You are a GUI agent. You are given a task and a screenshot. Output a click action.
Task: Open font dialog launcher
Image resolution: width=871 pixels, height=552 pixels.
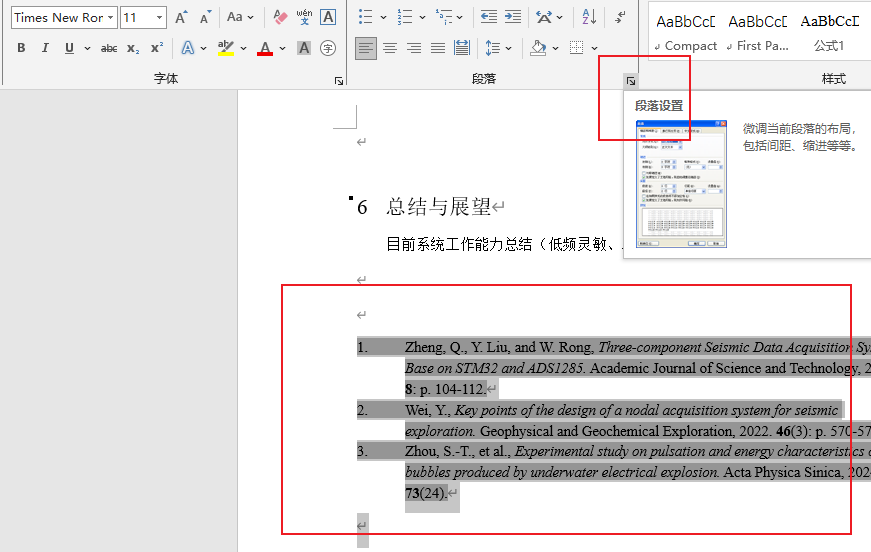pos(339,81)
